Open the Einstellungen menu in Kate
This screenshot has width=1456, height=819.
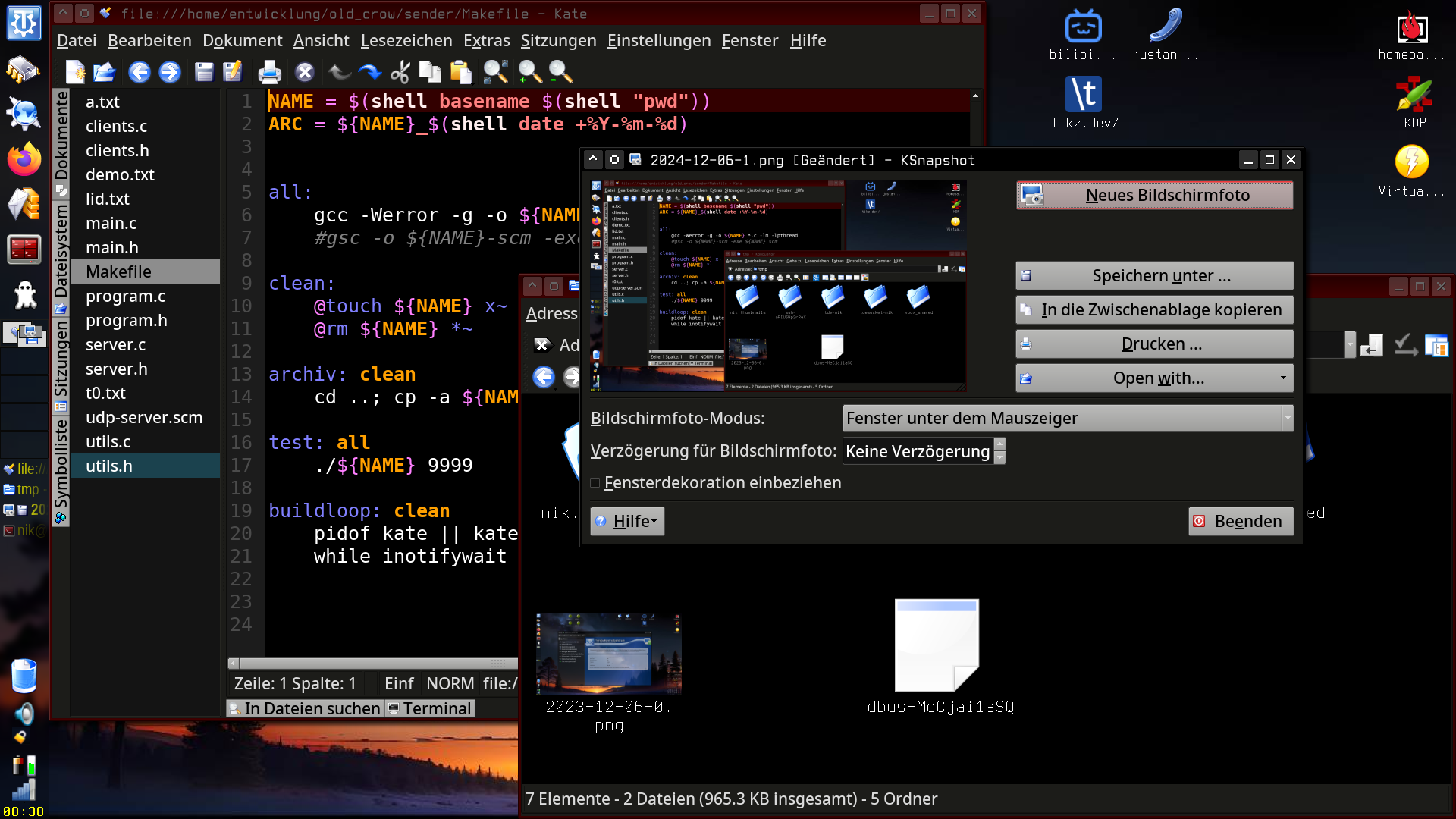[x=659, y=41]
